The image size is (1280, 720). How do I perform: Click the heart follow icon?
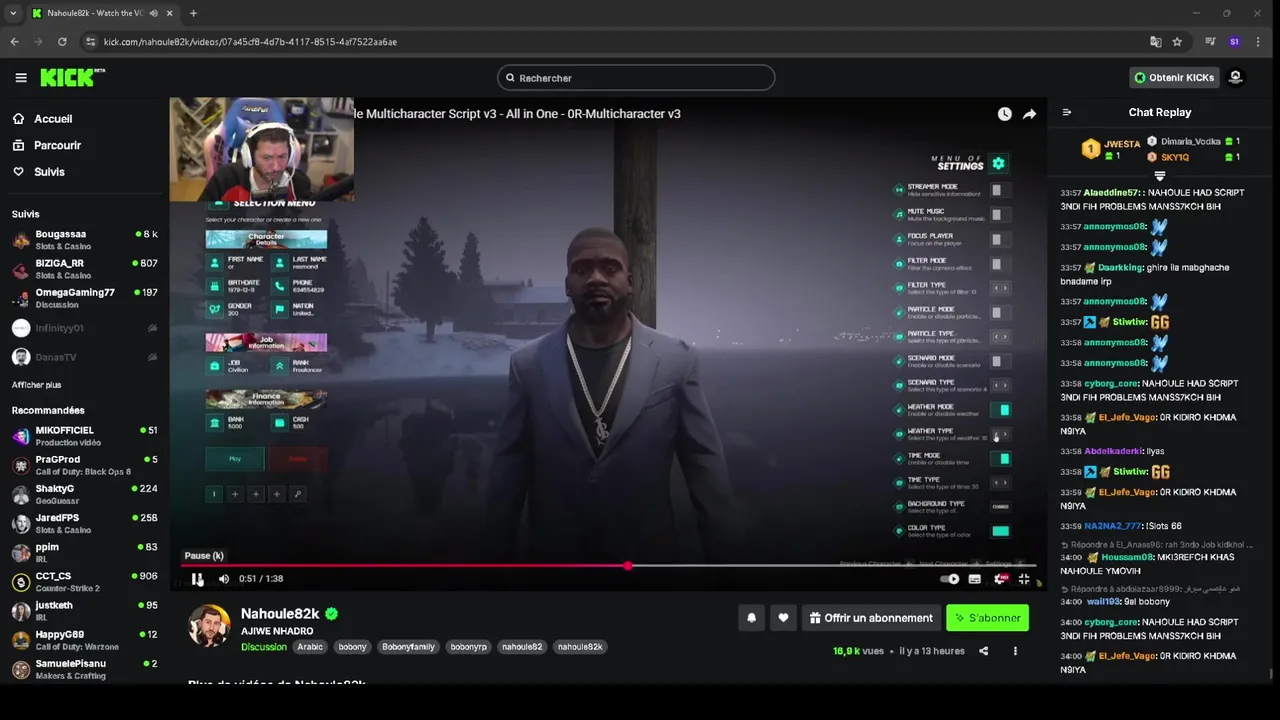pos(783,618)
